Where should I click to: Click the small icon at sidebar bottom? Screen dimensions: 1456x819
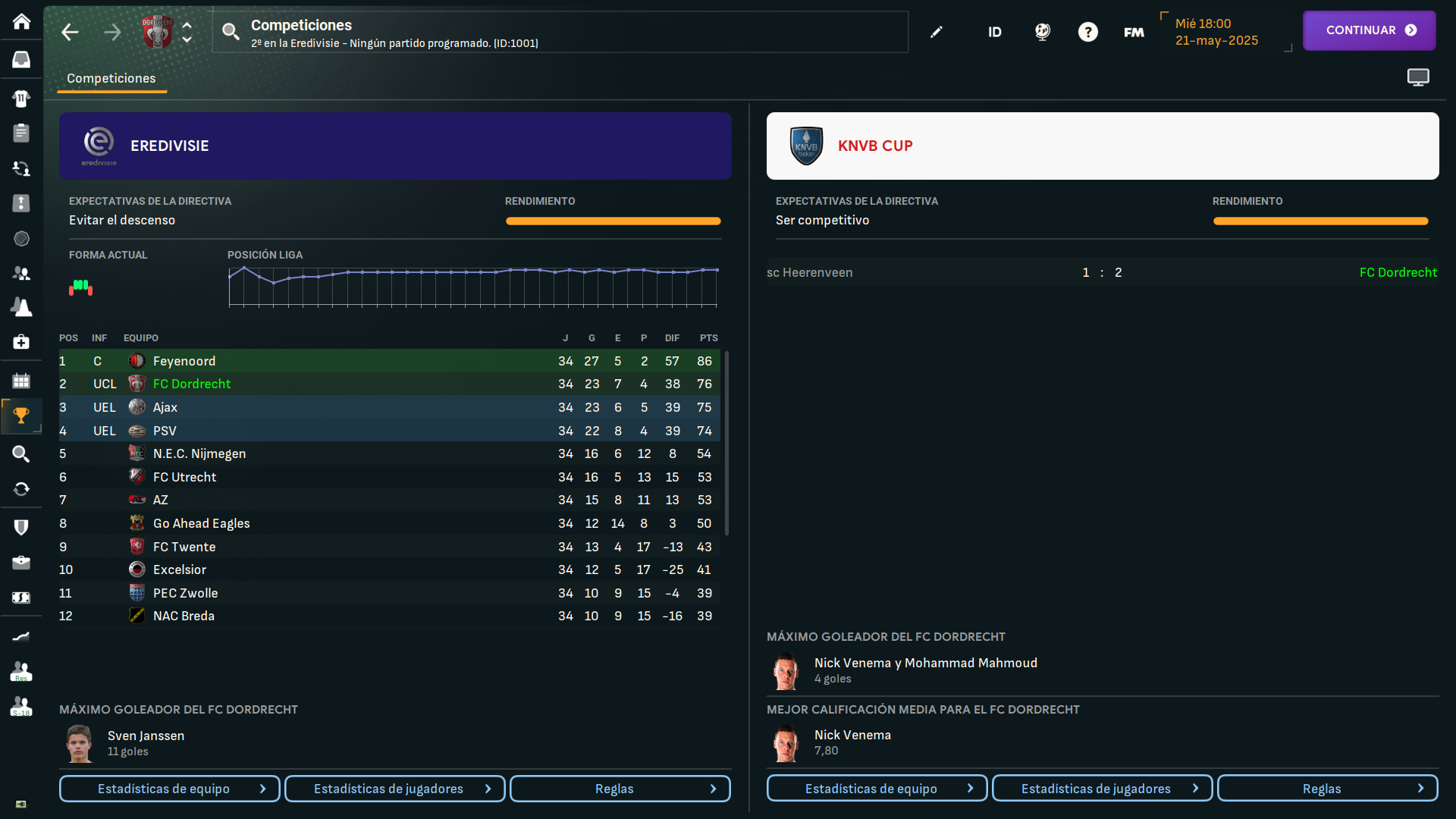pos(21,804)
